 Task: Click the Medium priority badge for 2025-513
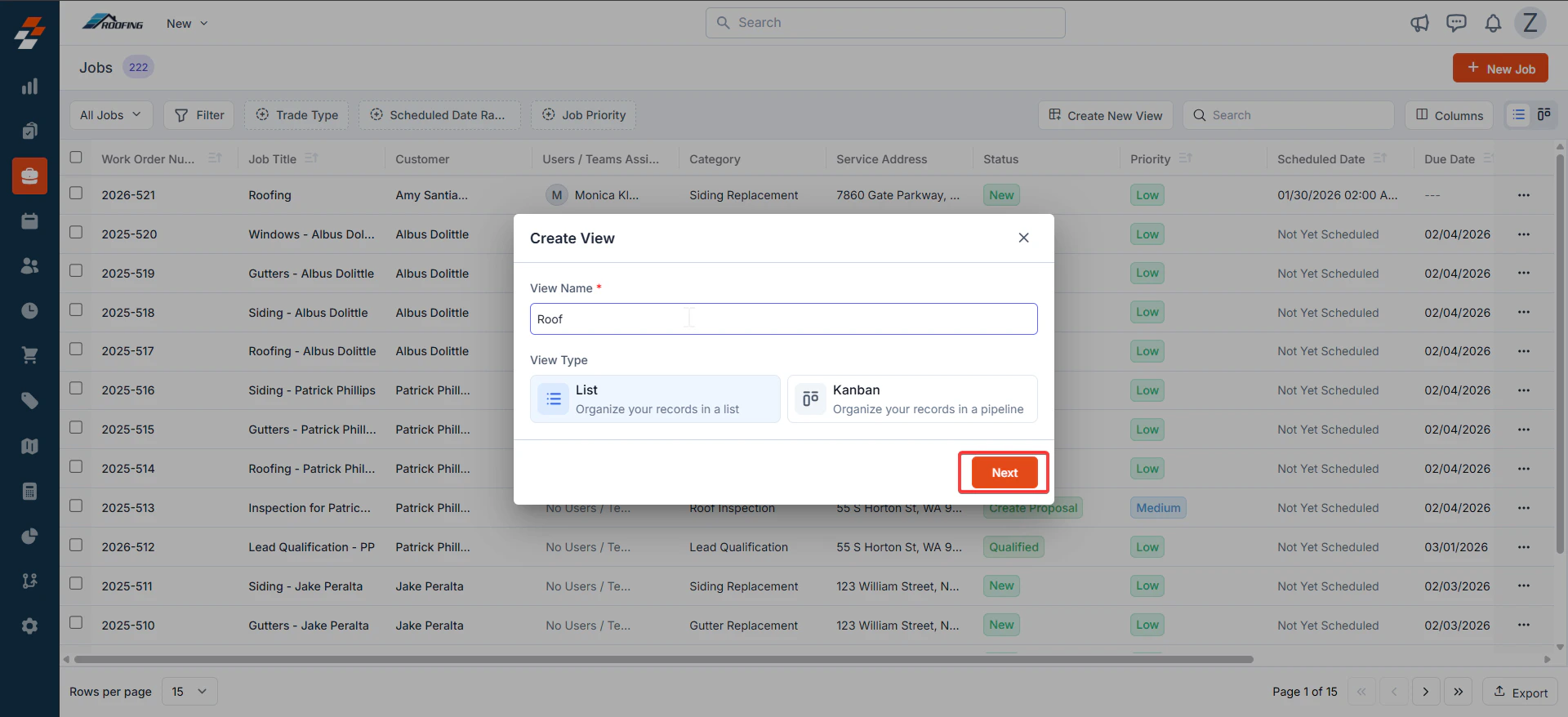tap(1158, 508)
